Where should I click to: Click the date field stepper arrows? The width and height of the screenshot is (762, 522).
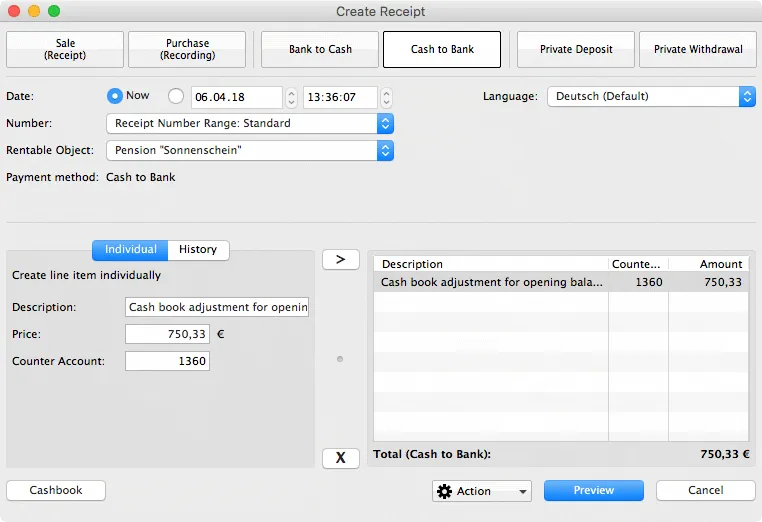[x=291, y=97]
